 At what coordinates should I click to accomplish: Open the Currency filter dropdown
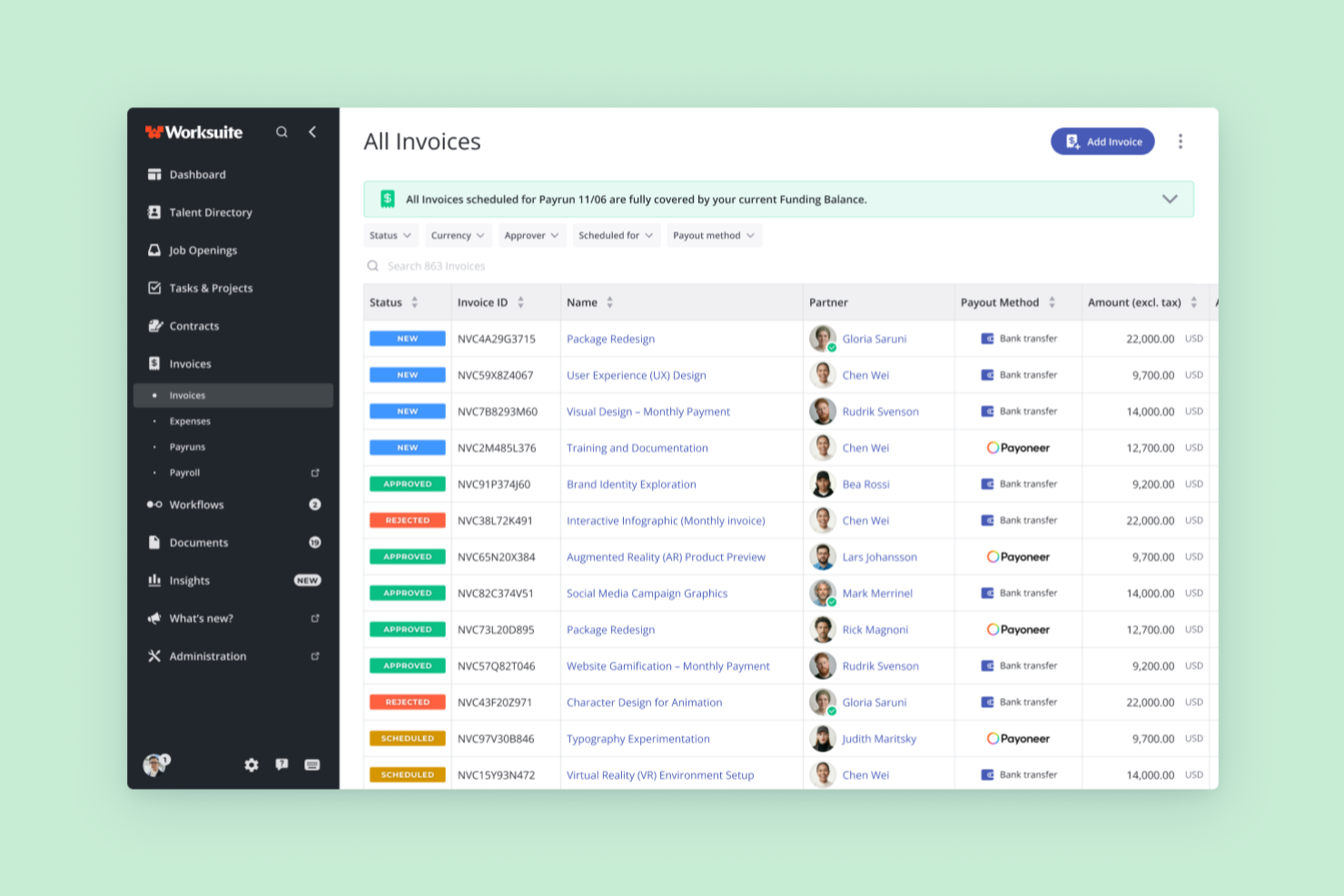(x=458, y=235)
